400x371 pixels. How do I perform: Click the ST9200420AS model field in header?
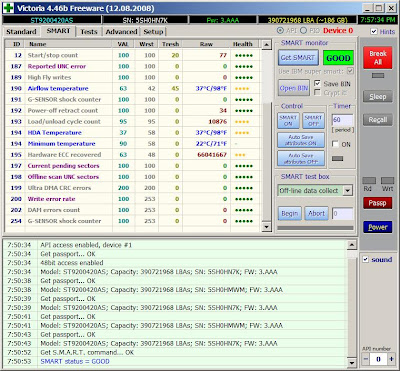[52, 20]
